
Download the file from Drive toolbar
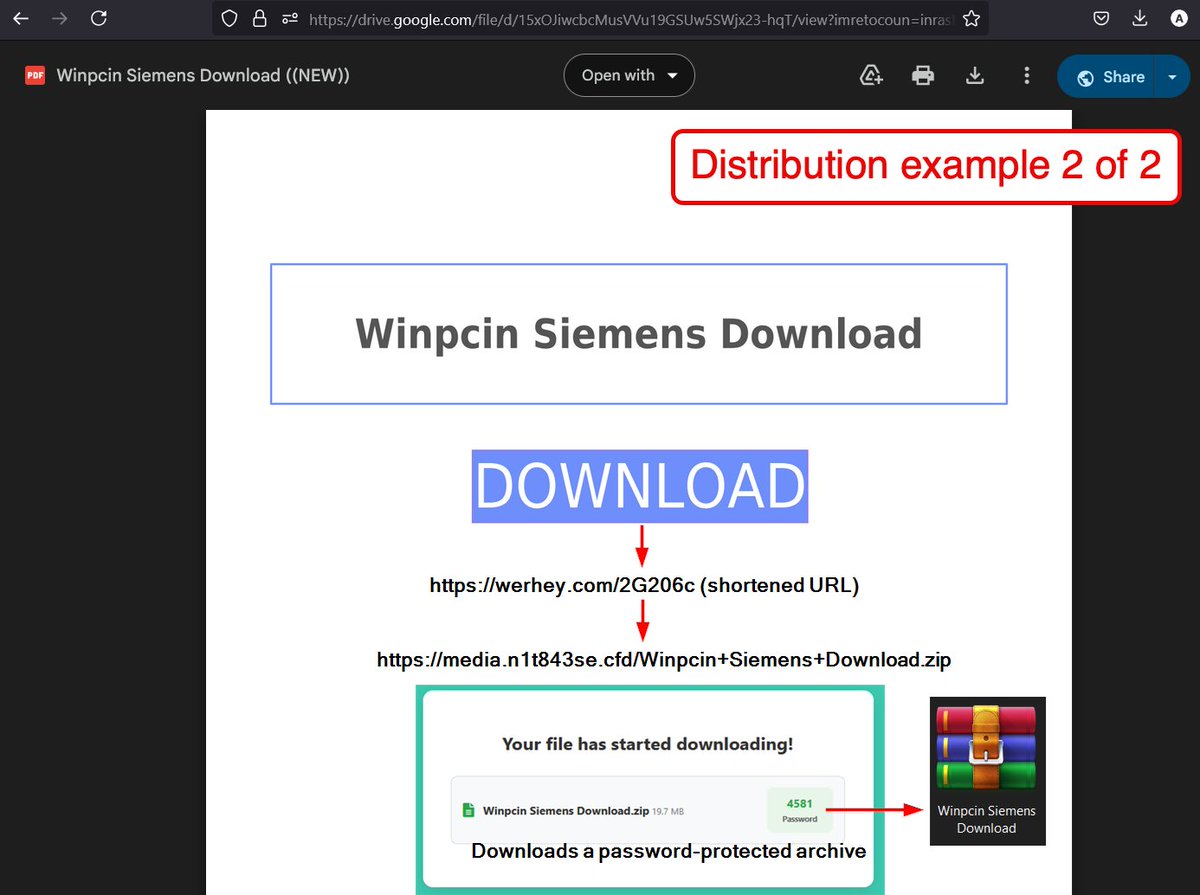[x=974, y=76]
